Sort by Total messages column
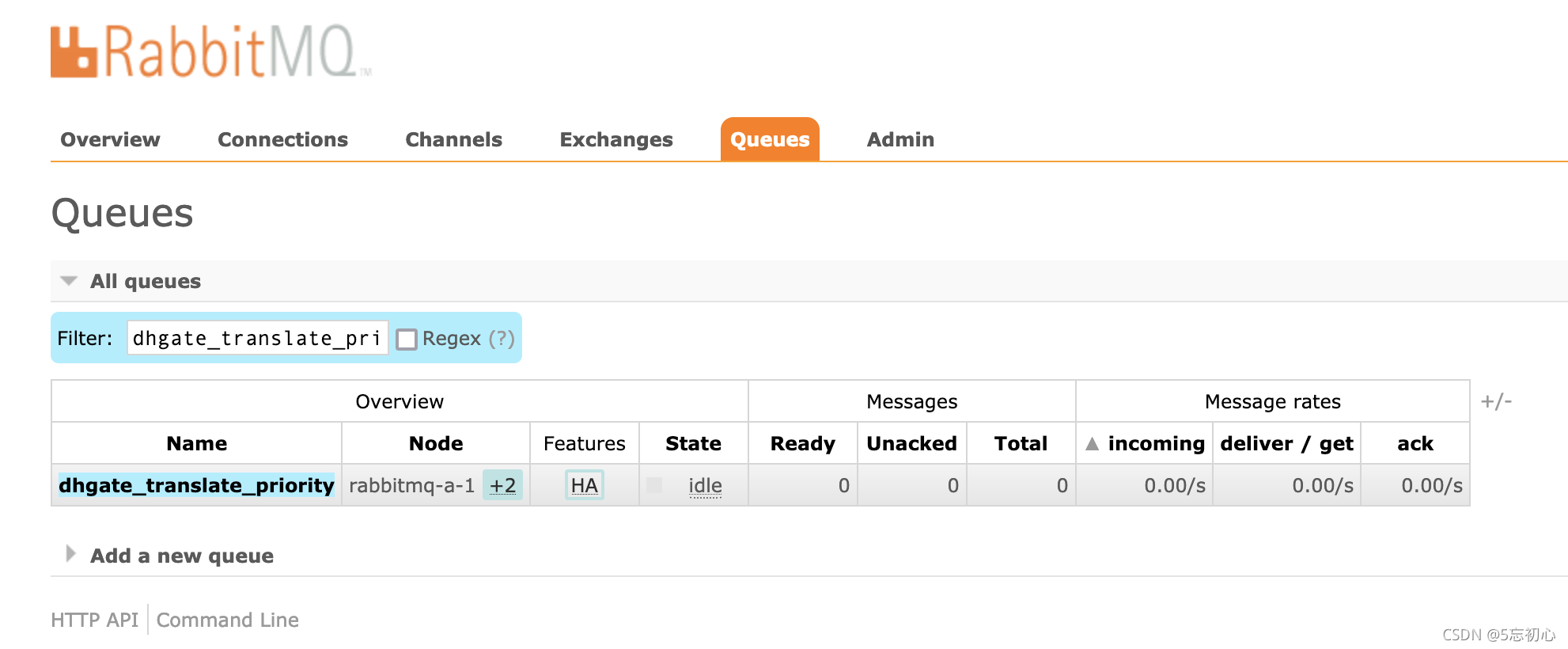 tap(1021, 443)
